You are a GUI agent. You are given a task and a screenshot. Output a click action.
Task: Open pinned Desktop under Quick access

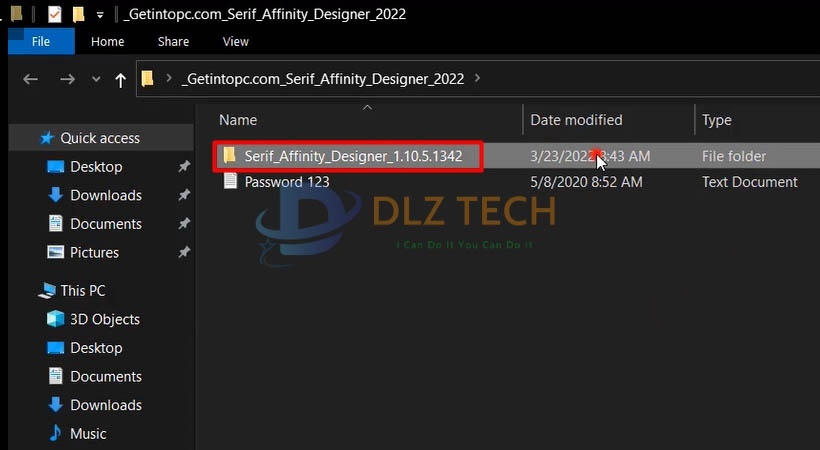coord(96,167)
